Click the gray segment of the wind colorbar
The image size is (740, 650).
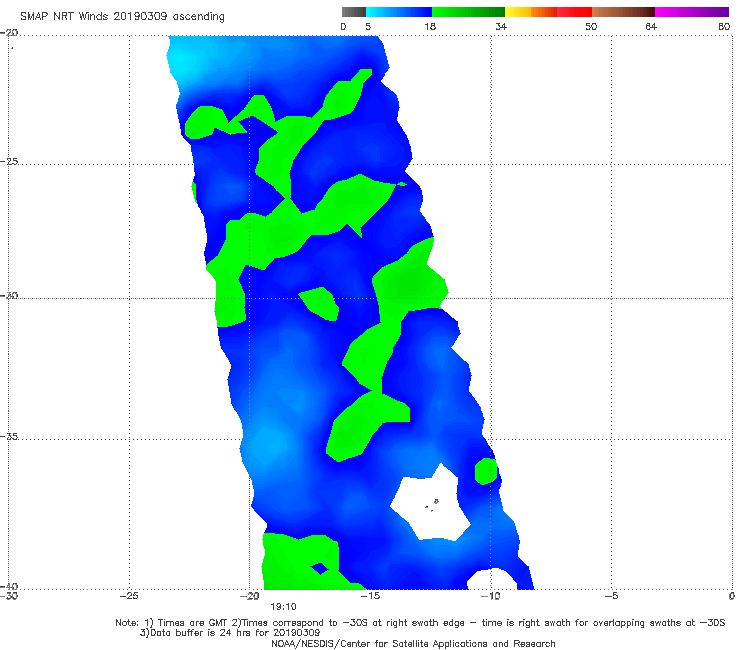[x=354, y=12]
